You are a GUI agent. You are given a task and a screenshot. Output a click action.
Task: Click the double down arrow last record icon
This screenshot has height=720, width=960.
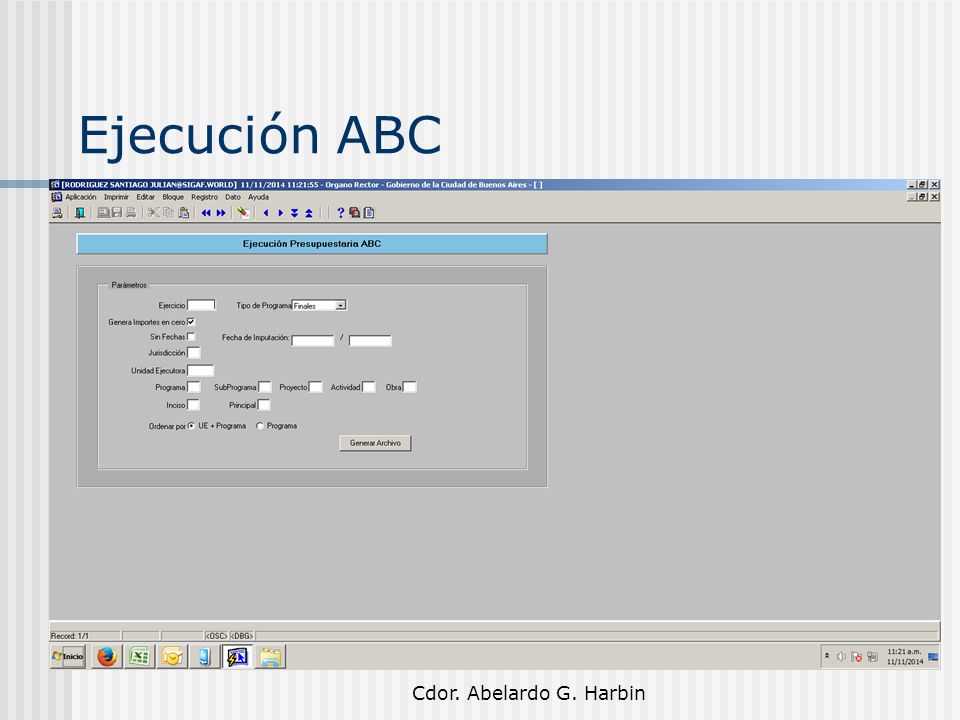tap(294, 212)
